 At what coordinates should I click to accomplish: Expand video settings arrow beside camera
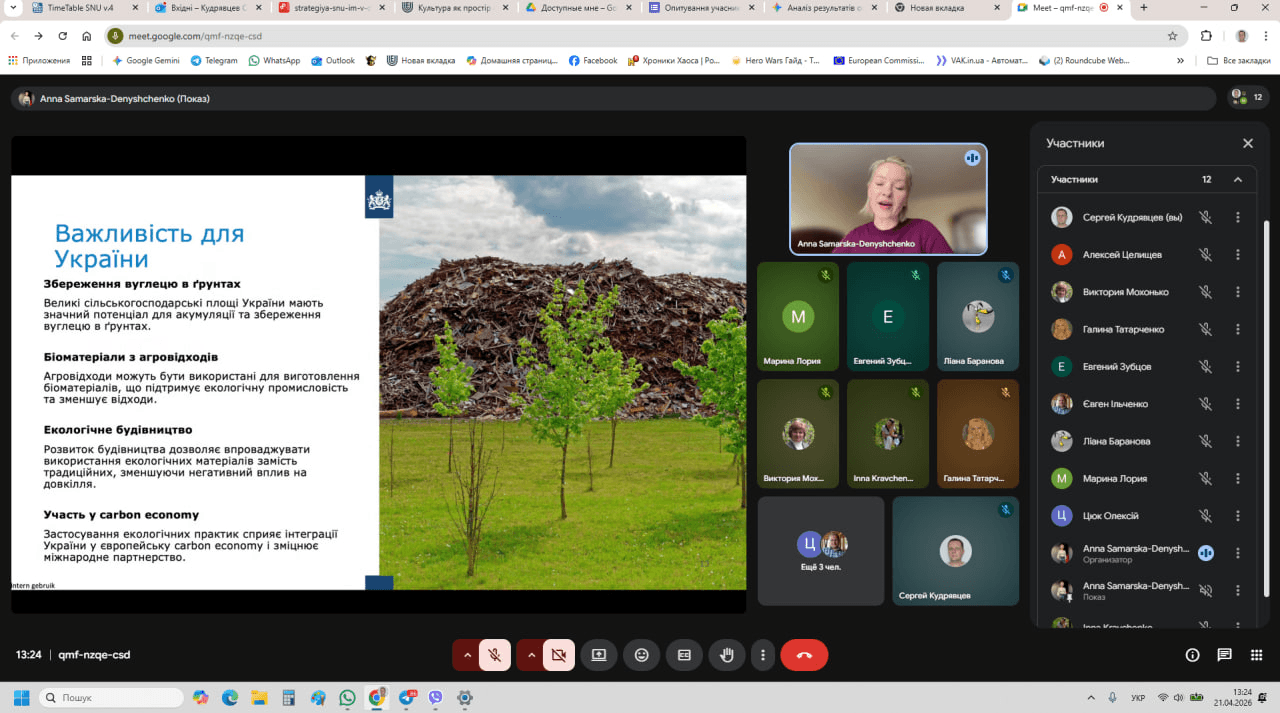pyautogui.click(x=531, y=655)
